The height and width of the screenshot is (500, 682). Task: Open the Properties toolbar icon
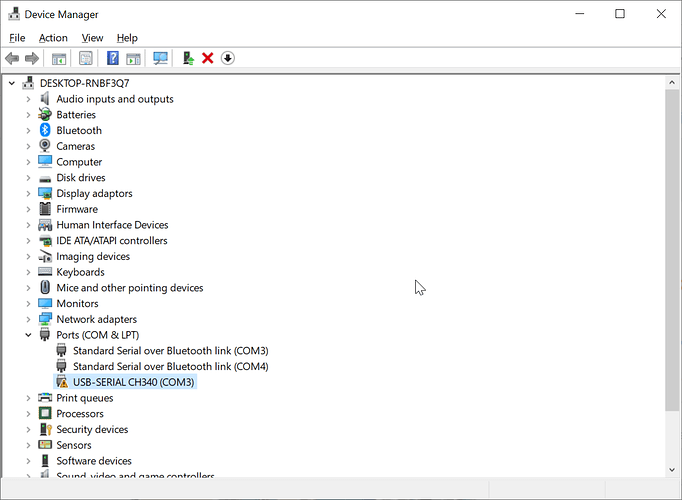point(86,58)
